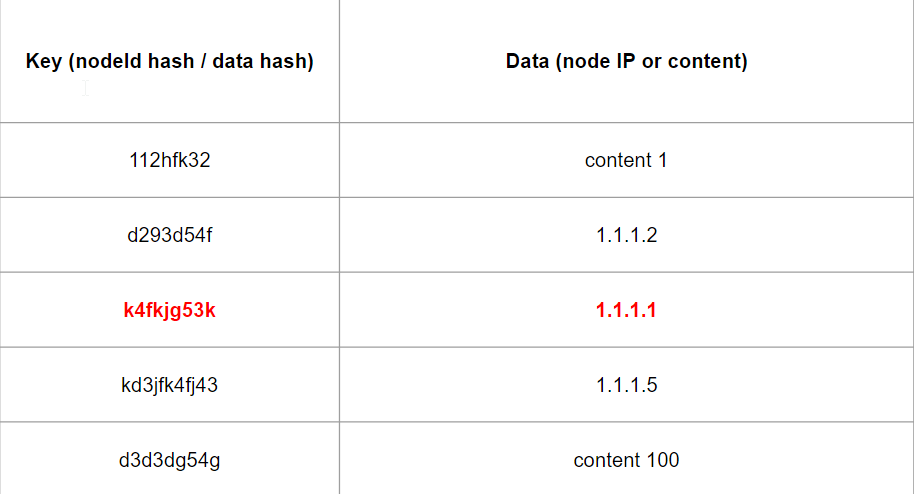
Task: Select the 1.1.1.5 IP address cell
Action: point(626,385)
